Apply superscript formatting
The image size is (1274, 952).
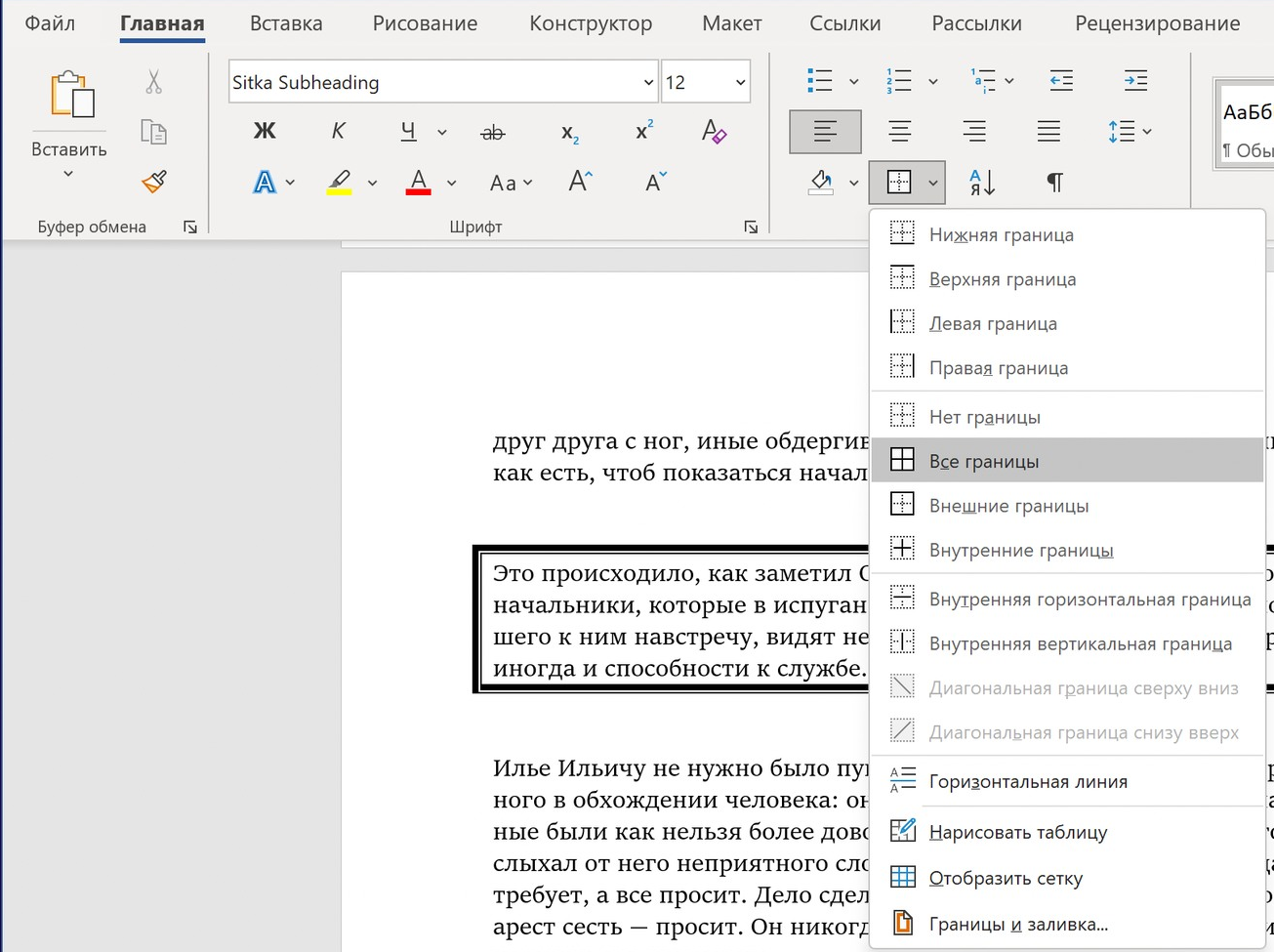[x=644, y=131]
